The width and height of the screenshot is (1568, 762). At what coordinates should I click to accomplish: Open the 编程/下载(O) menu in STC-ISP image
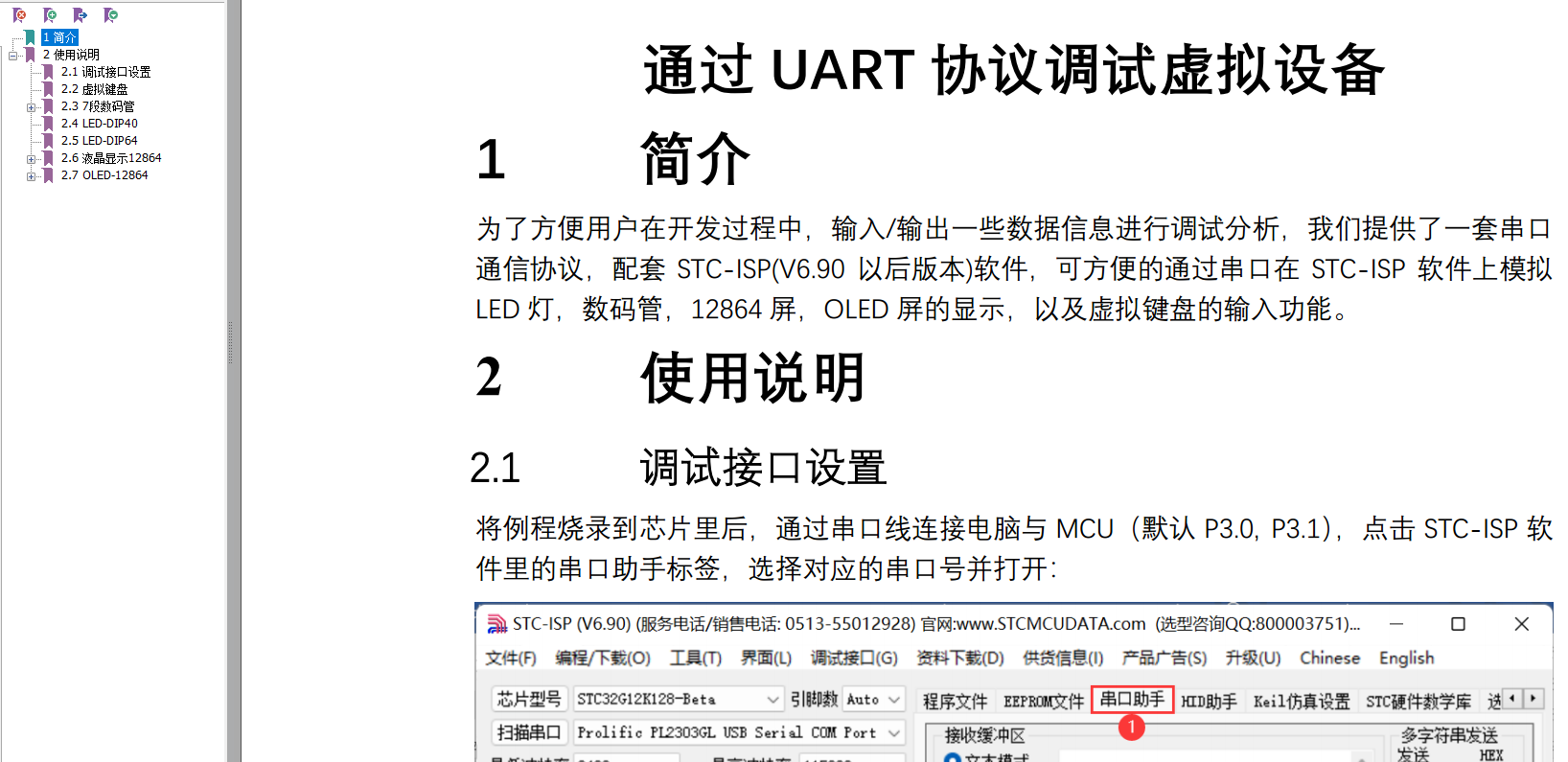[x=603, y=658]
